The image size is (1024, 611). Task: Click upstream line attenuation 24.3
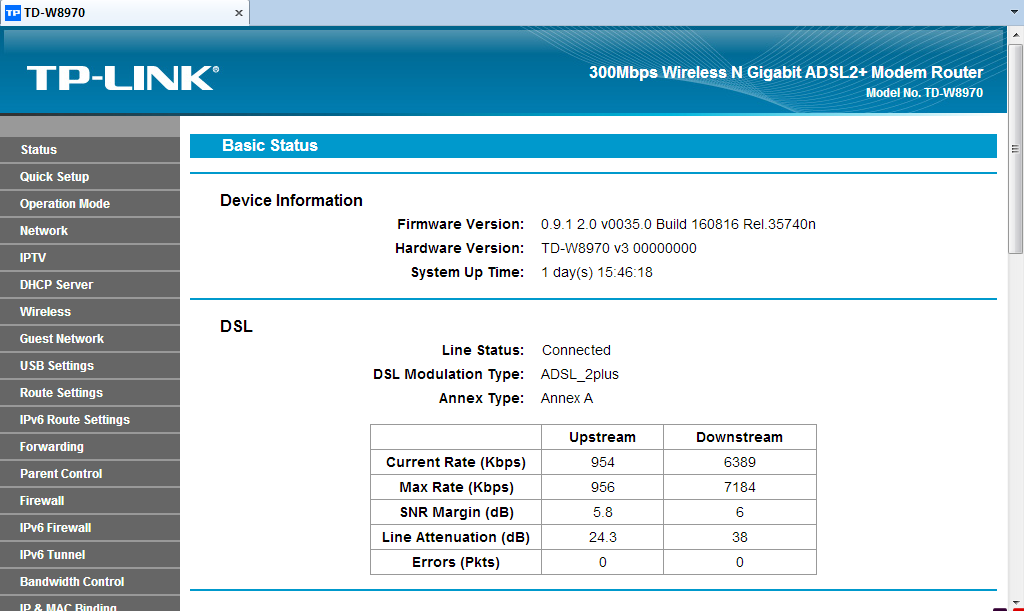tap(602, 537)
